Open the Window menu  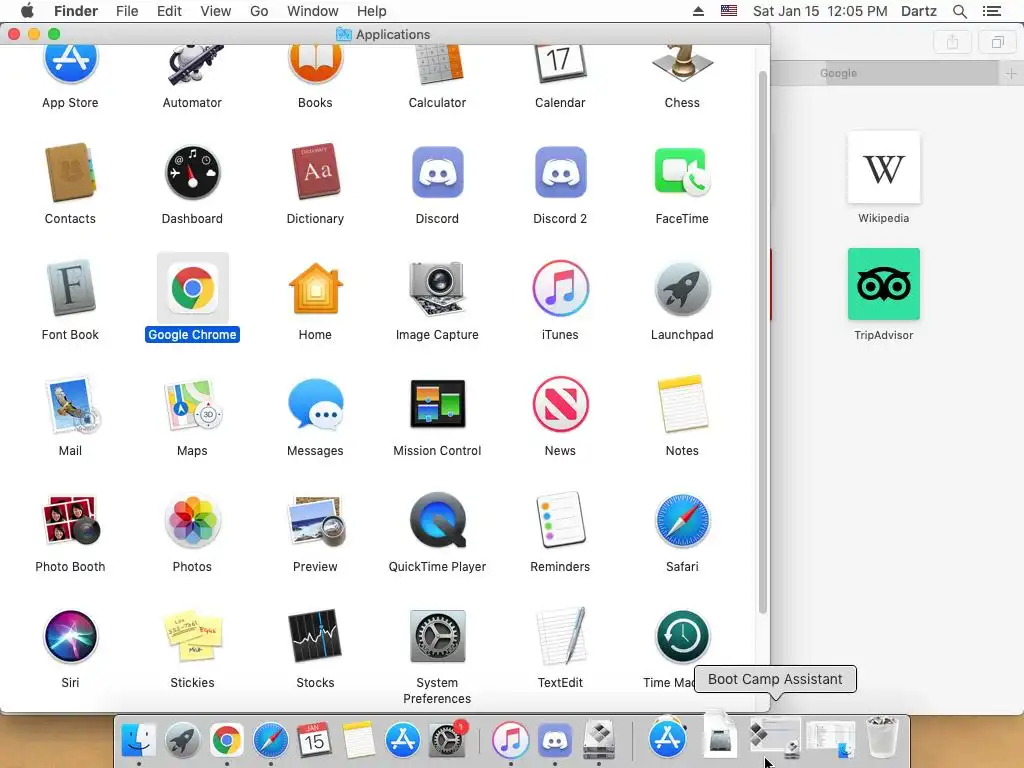tap(313, 11)
